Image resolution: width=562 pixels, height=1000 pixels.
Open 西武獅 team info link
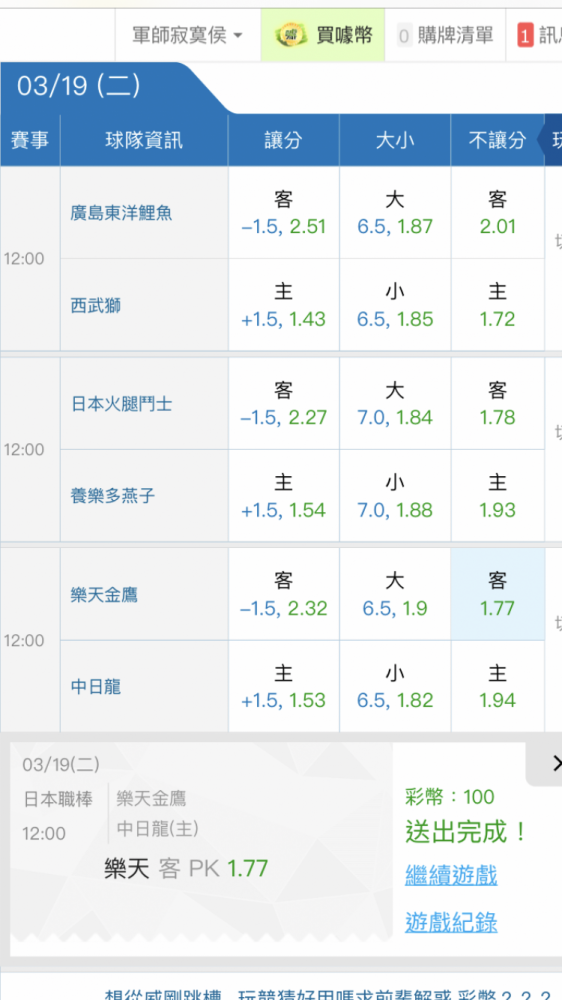coord(96,306)
